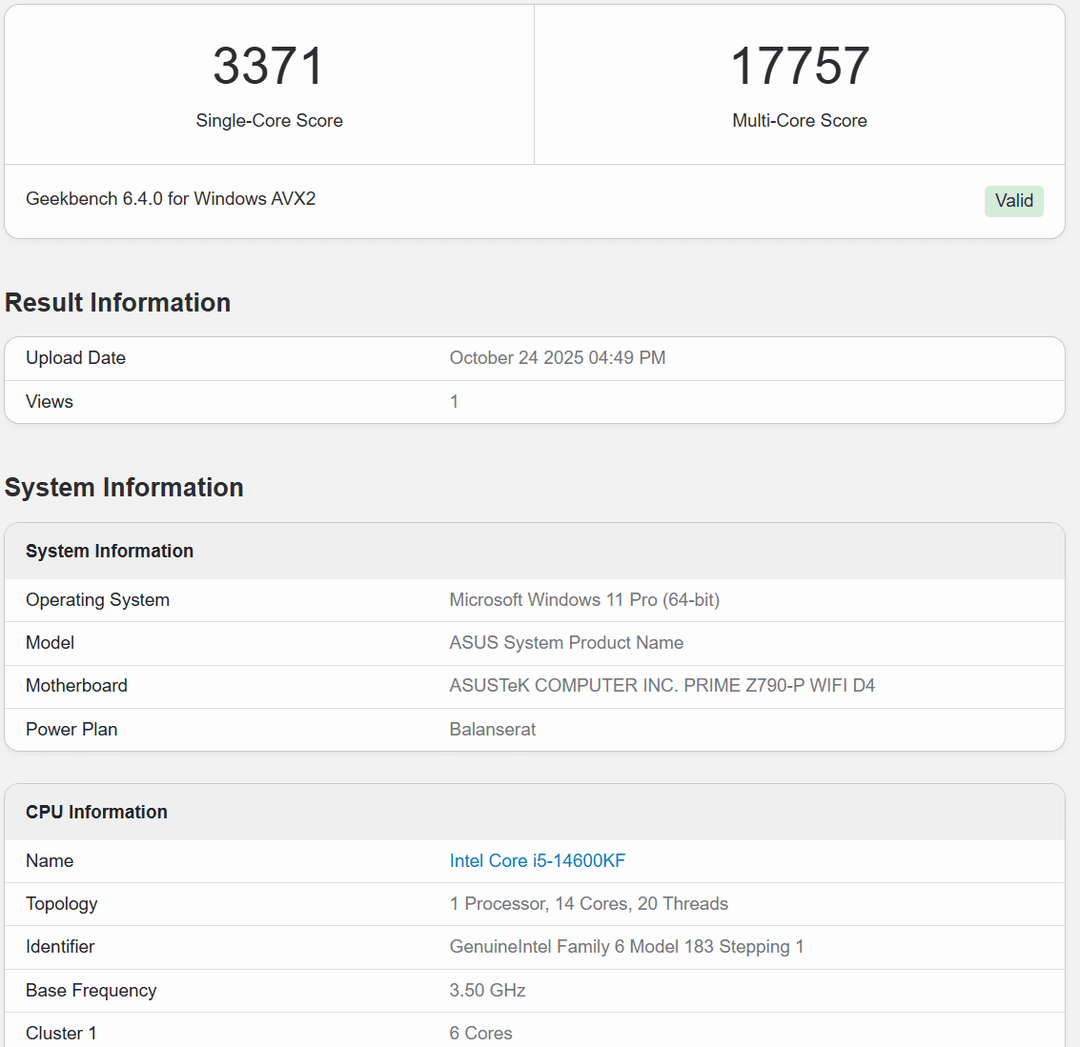Click the Result Information heading
Viewport: 1080px width, 1047px height.
coord(118,303)
